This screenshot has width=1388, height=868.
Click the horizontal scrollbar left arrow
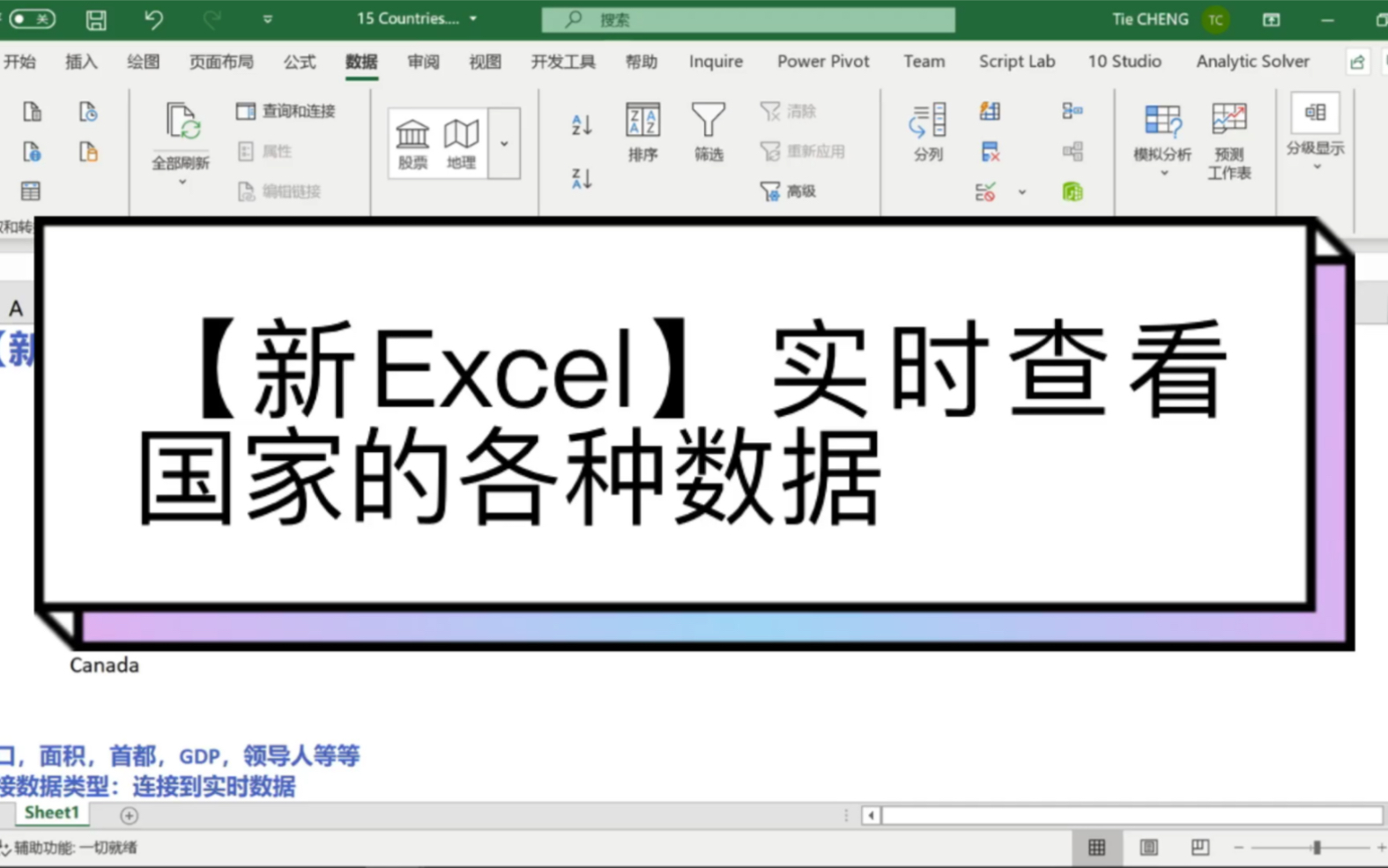point(871,815)
